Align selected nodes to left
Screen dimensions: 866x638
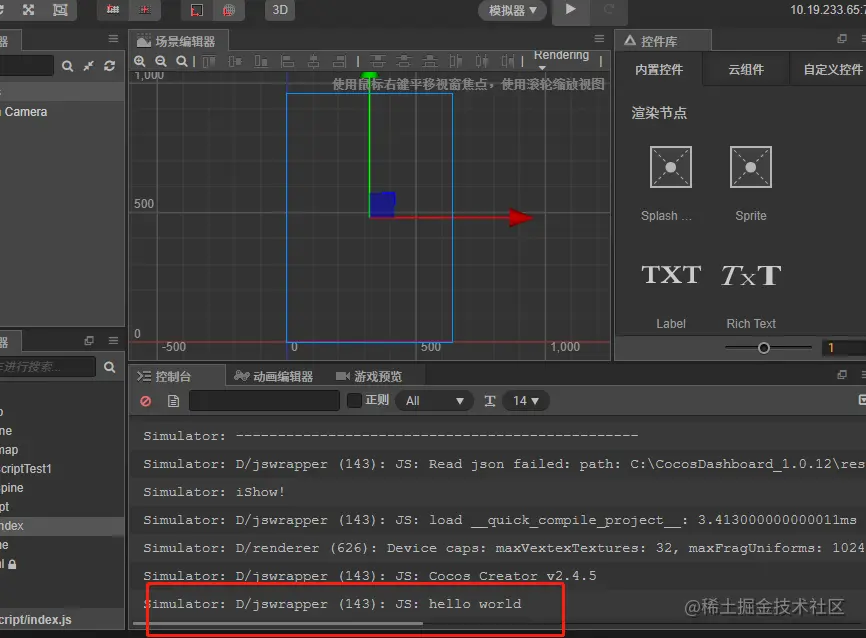coord(287,61)
